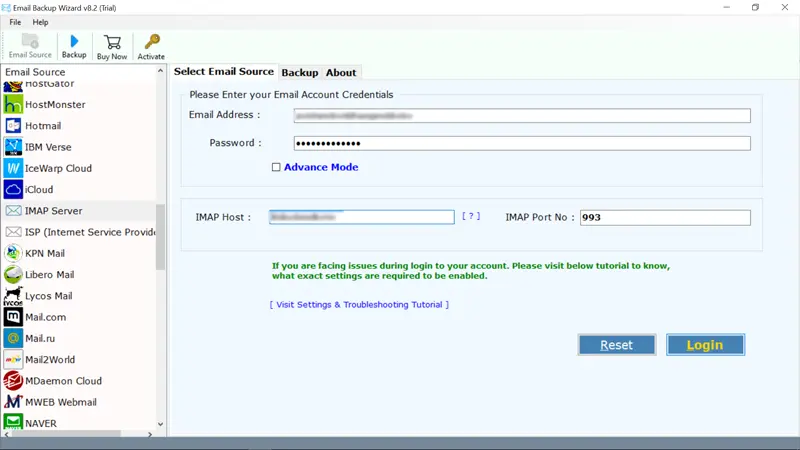Image resolution: width=800 pixels, height=450 pixels.
Task: Click the Email Address input field
Action: pos(522,116)
